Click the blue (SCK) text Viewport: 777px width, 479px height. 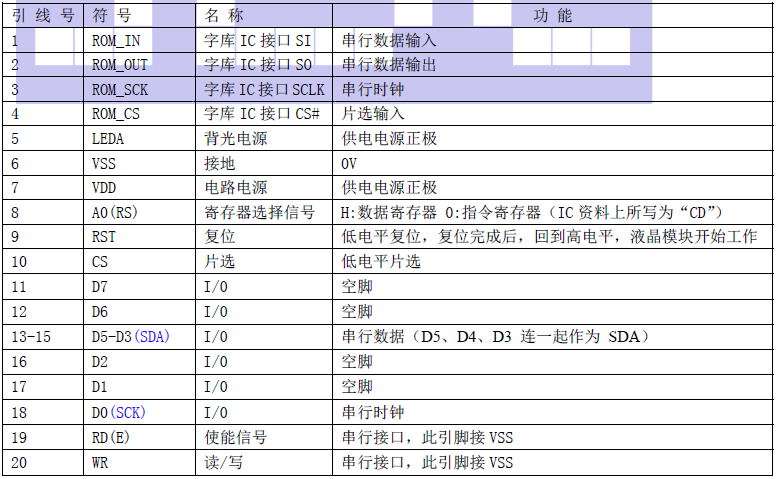pos(128,412)
